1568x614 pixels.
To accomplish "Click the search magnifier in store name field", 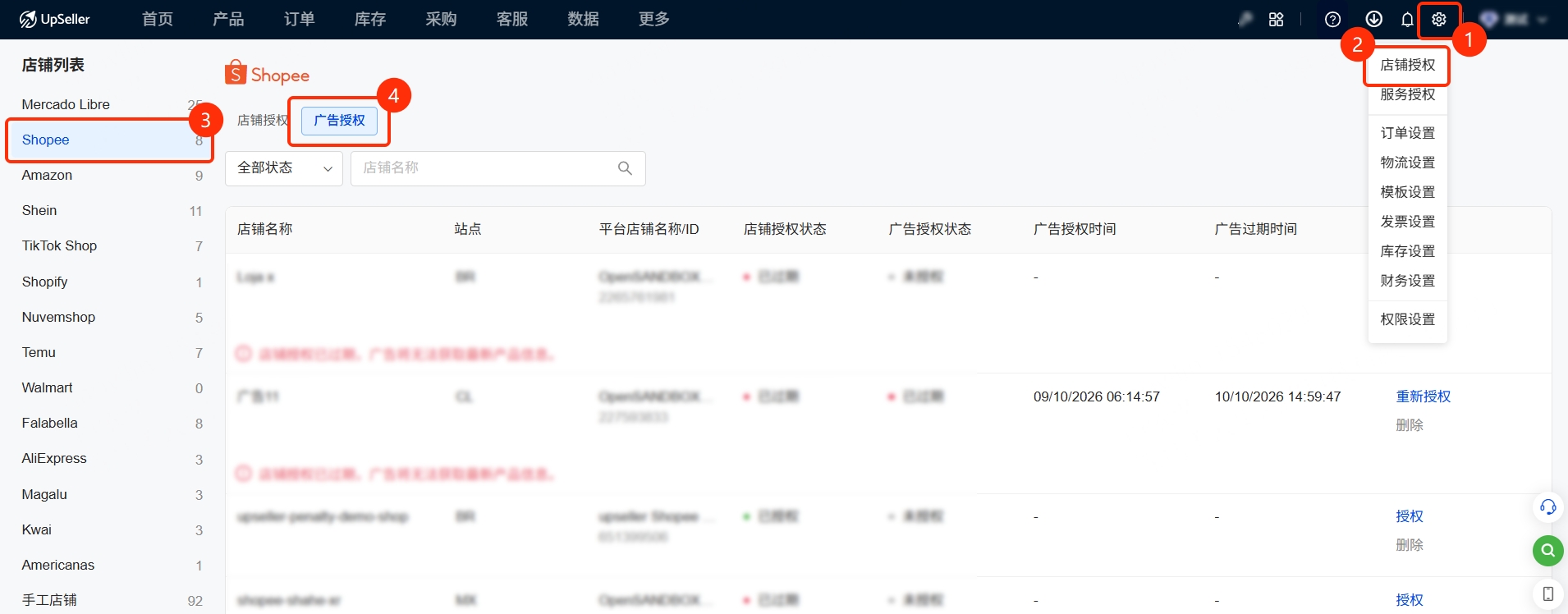I will point(625,168).
